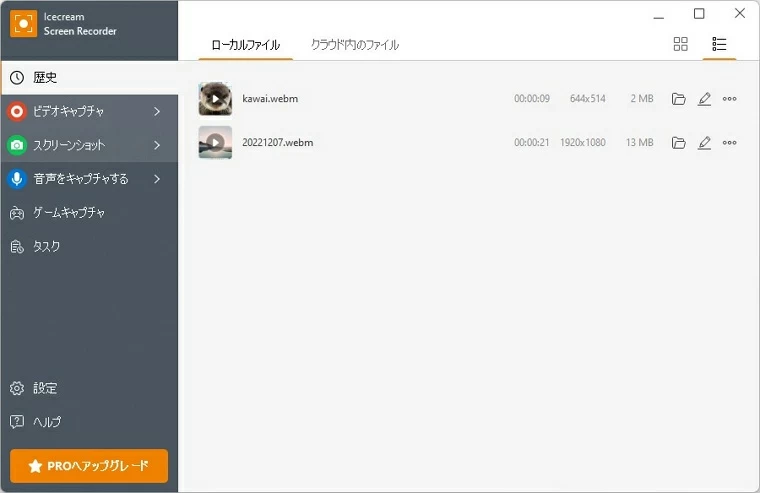
Task: Click edit pencil icon for kawai.webm
Action: coord(704,99)
